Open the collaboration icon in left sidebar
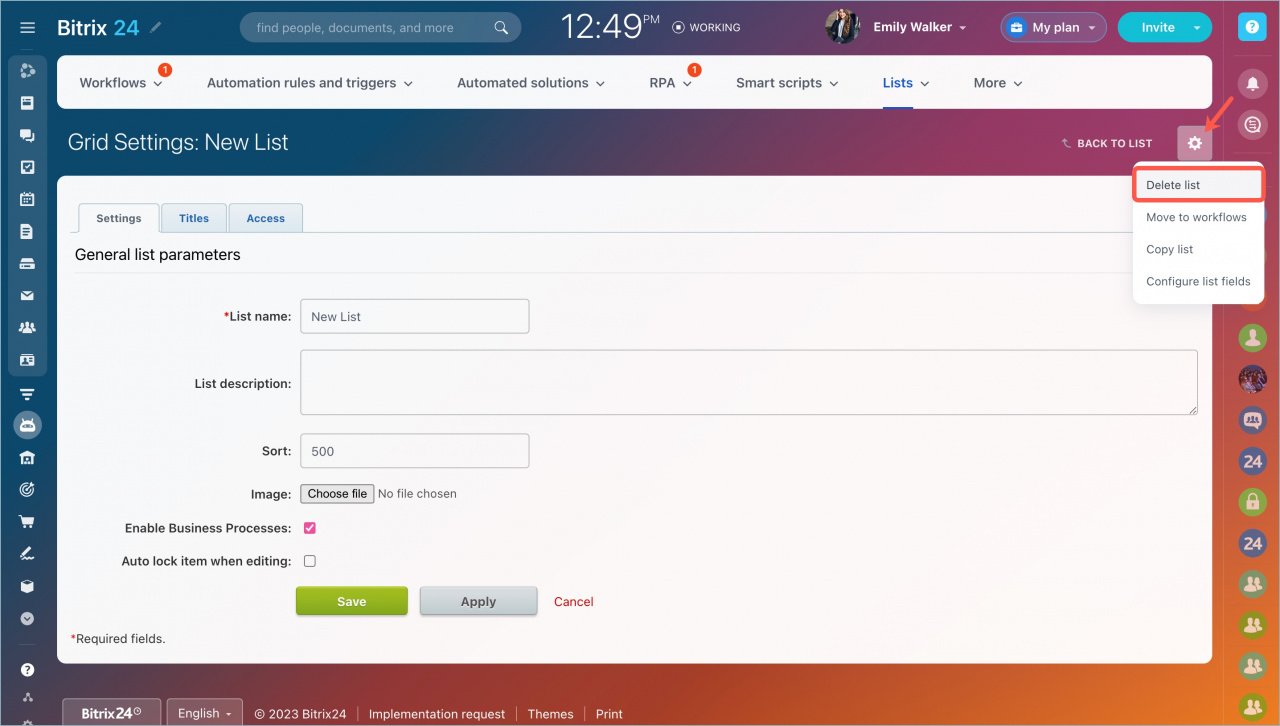This screenshot has height=726, width=1280. click(x=28, y=70)
